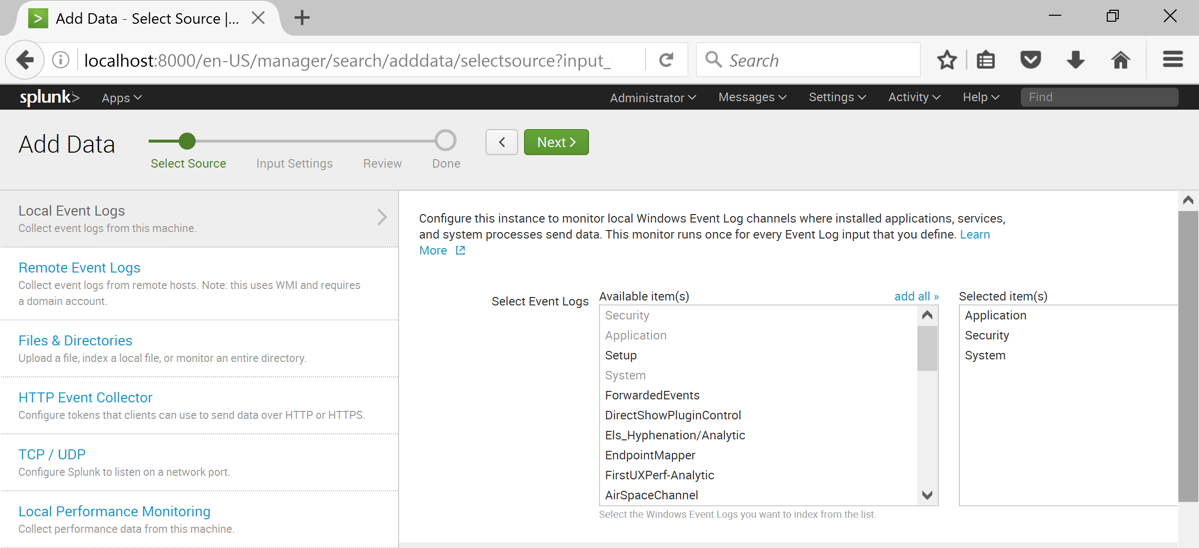The width and height of the screenshot is (1199, 548).
Task: Reload the page with refresh icon
Action: 666,60
